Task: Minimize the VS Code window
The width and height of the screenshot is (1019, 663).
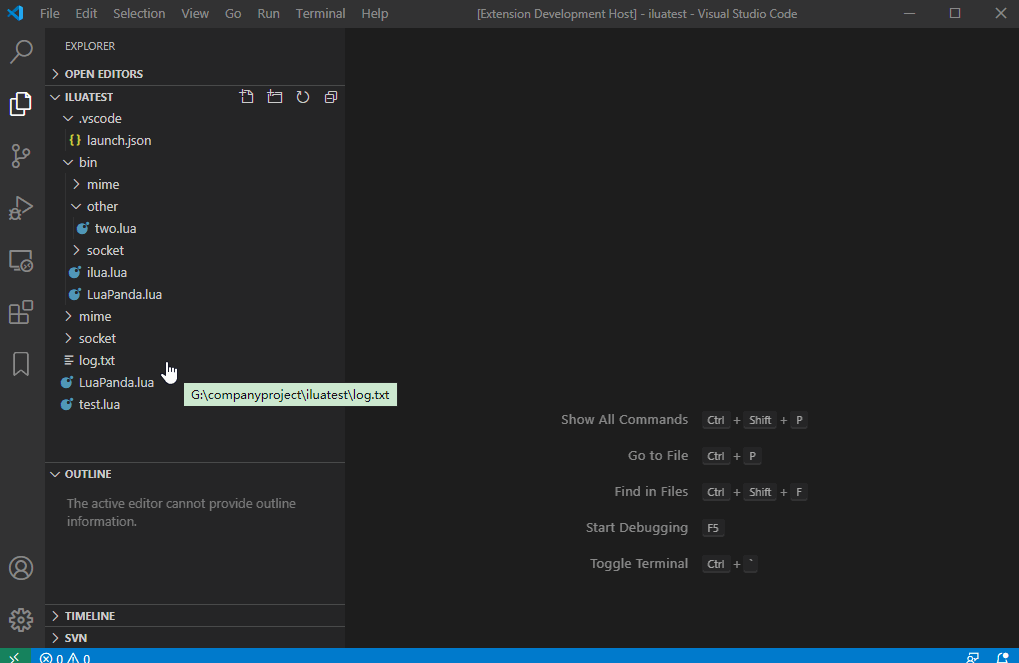Action: click(x=909, y=14)
